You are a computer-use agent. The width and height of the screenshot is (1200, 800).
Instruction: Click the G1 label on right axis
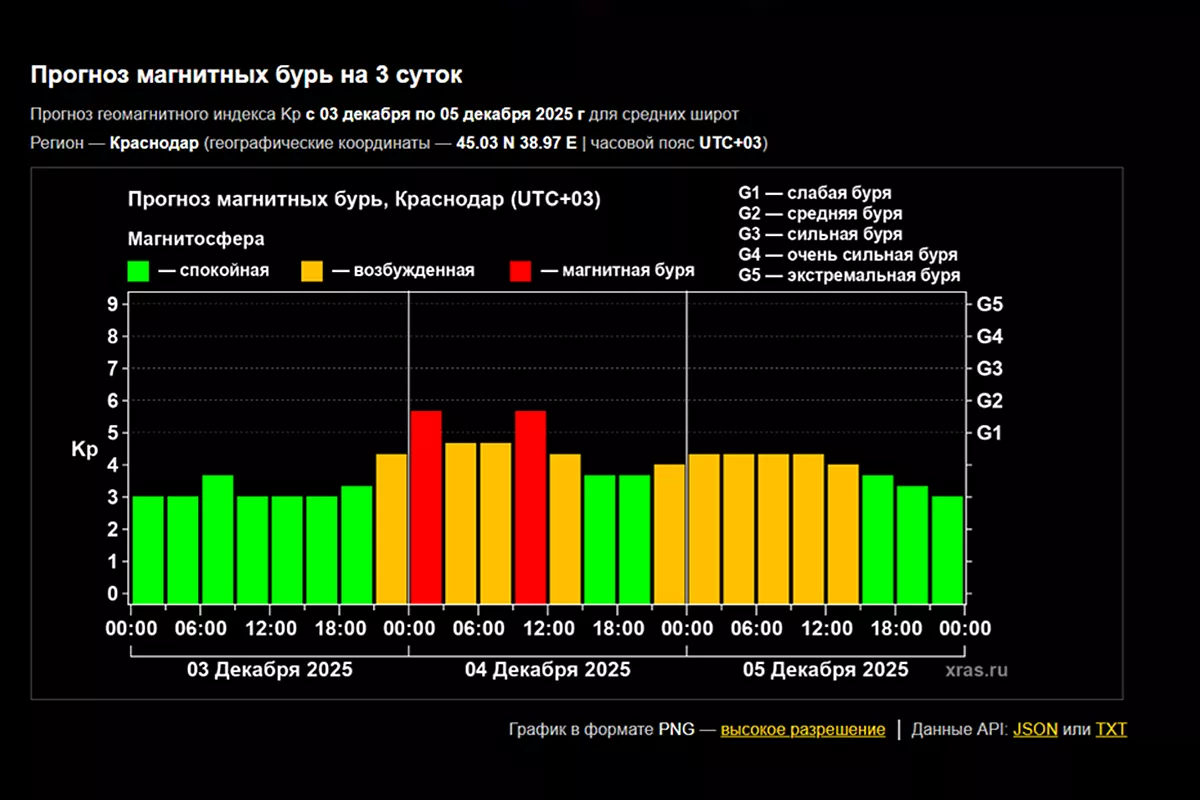tap(989, 433)
